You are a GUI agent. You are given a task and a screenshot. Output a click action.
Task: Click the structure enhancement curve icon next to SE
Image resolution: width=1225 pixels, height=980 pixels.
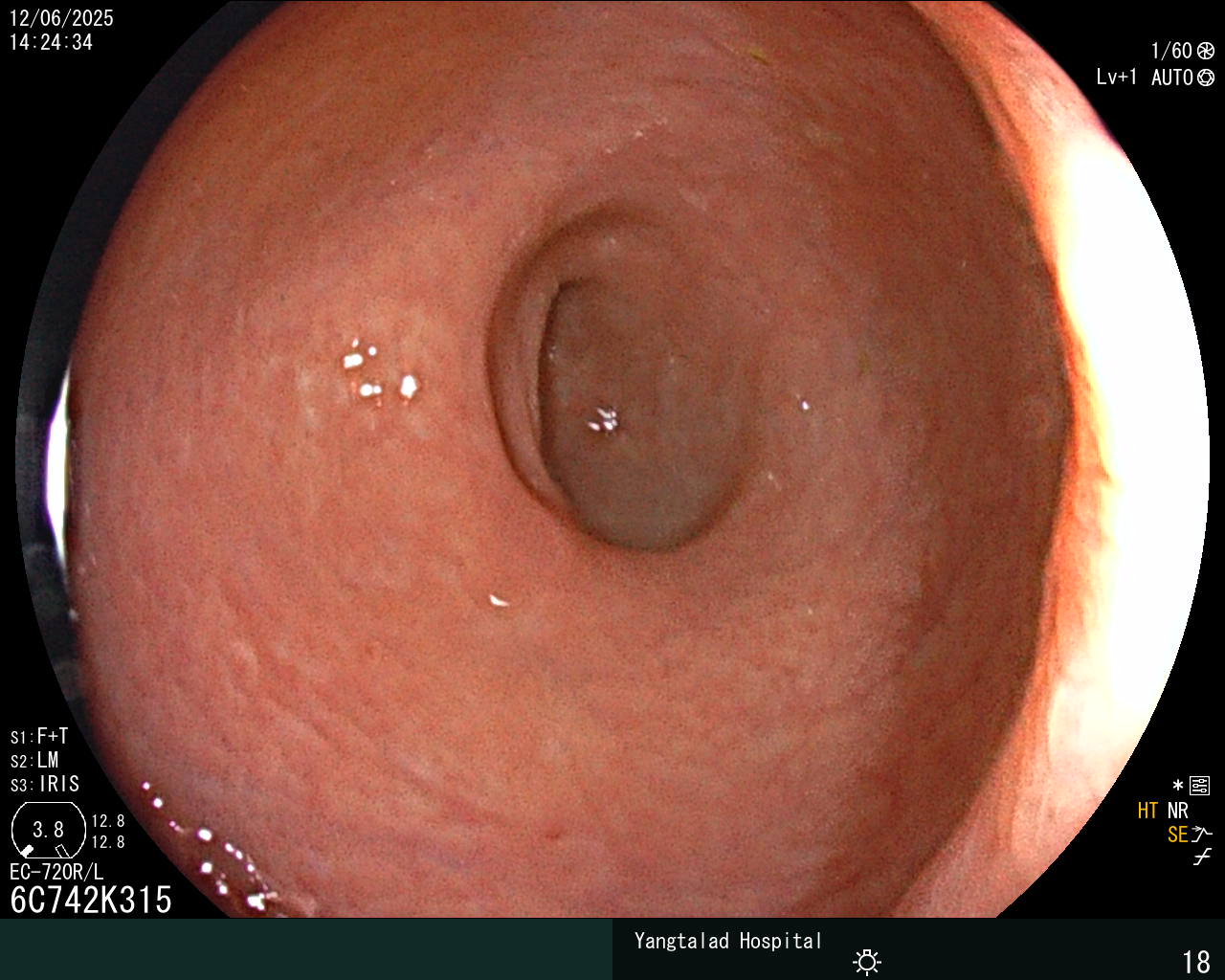click(x=1202, y=835)
